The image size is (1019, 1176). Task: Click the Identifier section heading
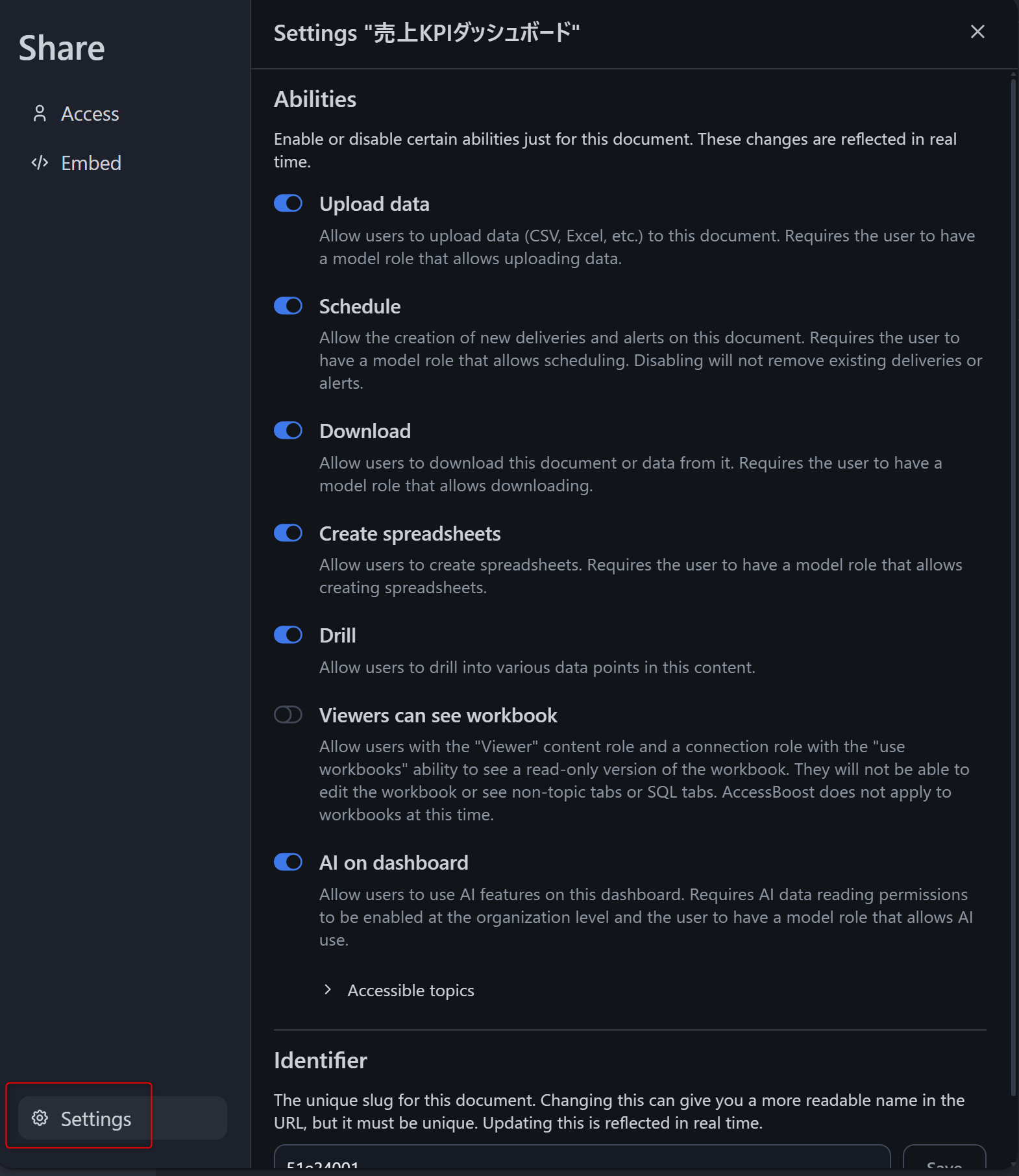[x=321, y=1060]
